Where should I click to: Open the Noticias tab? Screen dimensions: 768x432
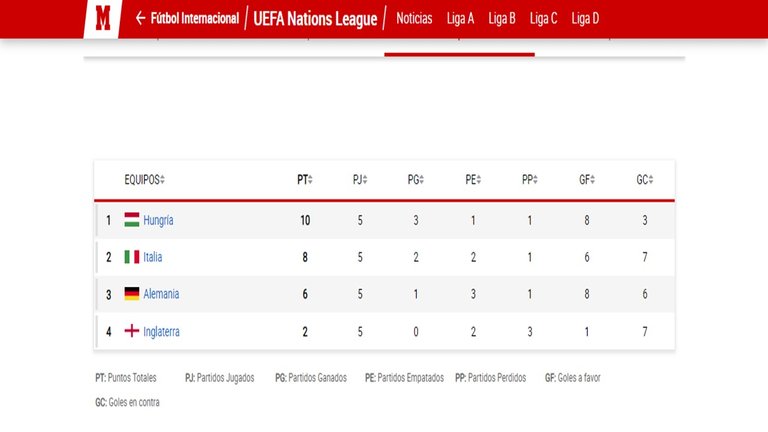pos(414,19)
